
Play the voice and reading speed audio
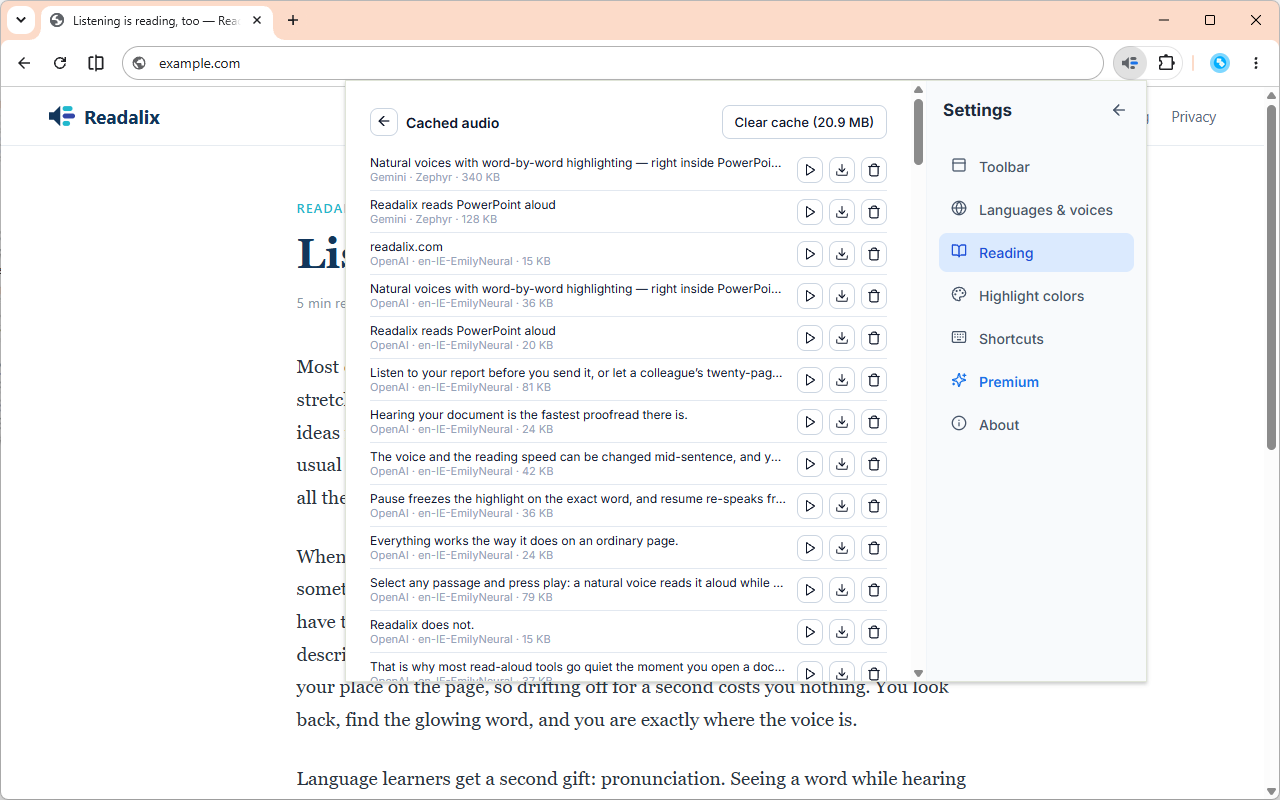click(810, 464)
